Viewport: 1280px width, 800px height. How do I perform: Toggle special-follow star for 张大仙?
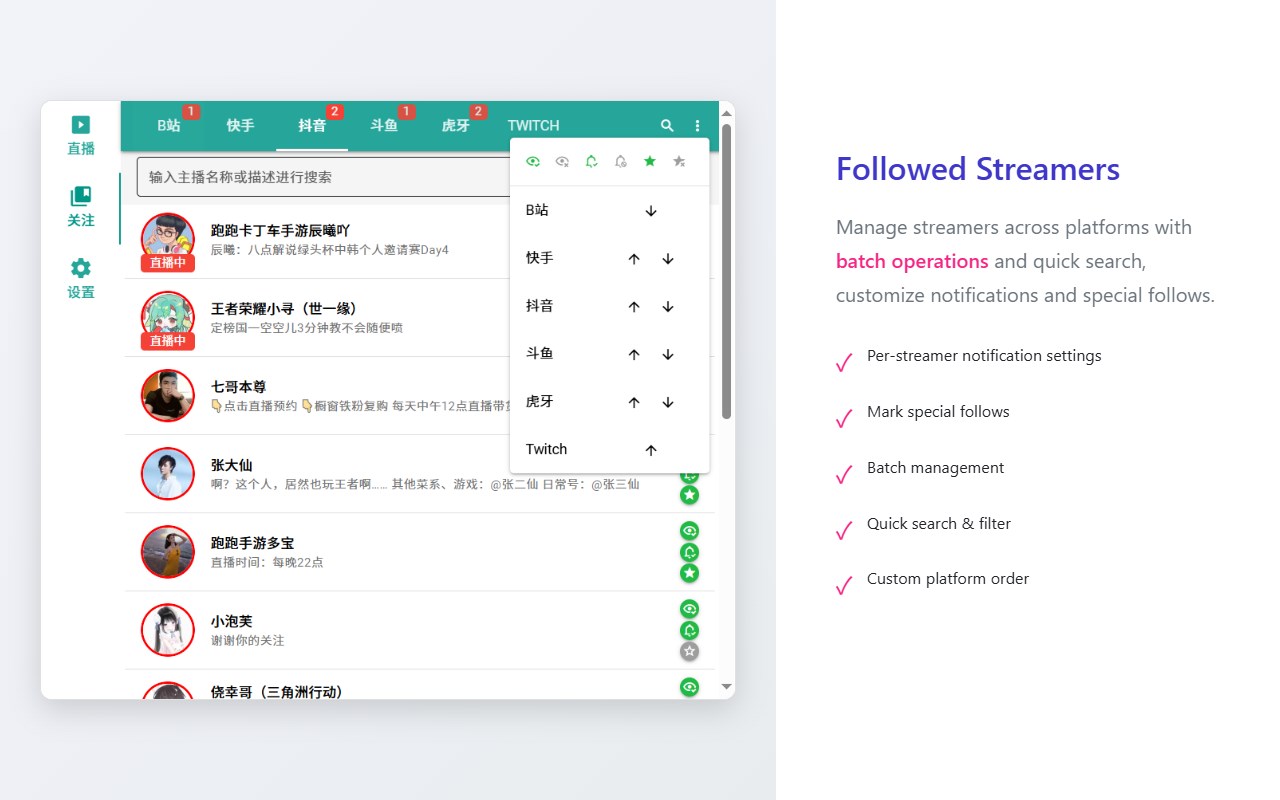pos(689,495)
